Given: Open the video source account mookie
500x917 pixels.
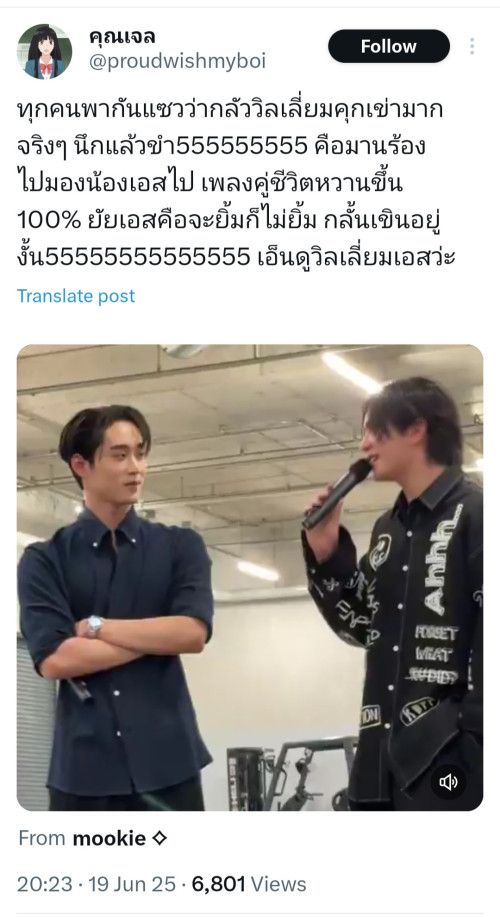Looking at the screenshot, I should pyautogui.click(x=109, y=839).
